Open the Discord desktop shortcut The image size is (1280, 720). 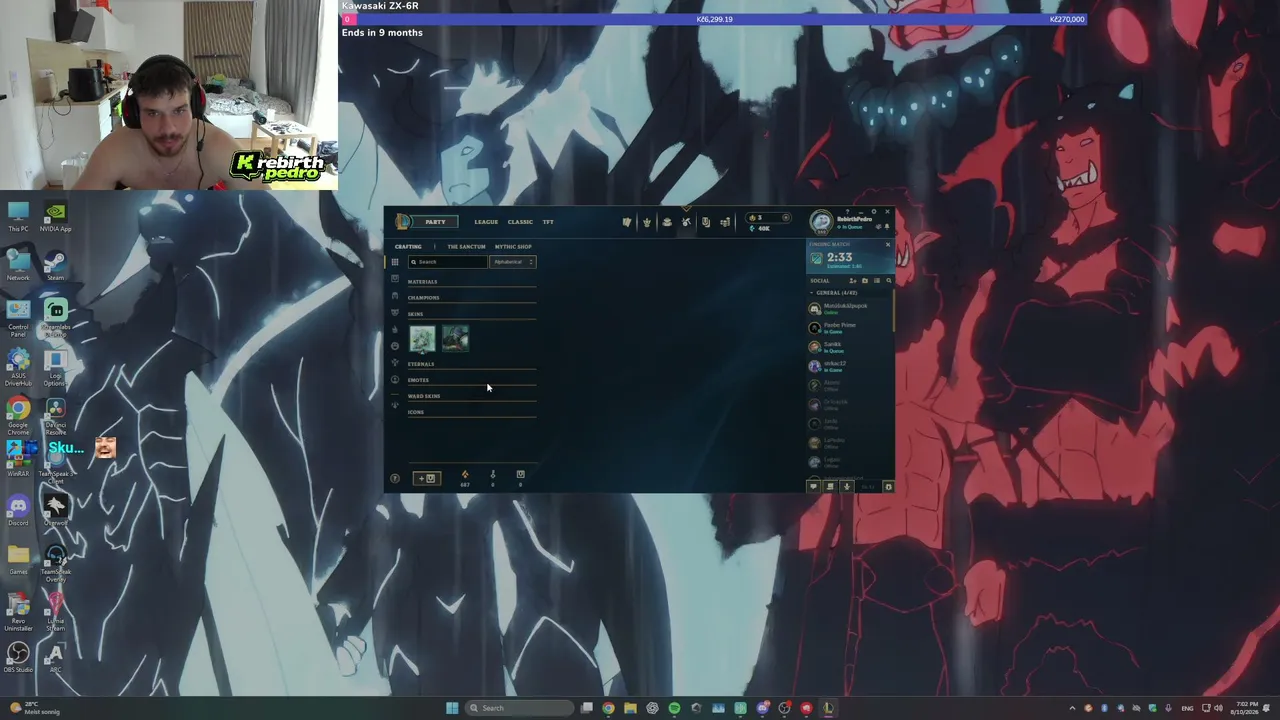point(18,511)
